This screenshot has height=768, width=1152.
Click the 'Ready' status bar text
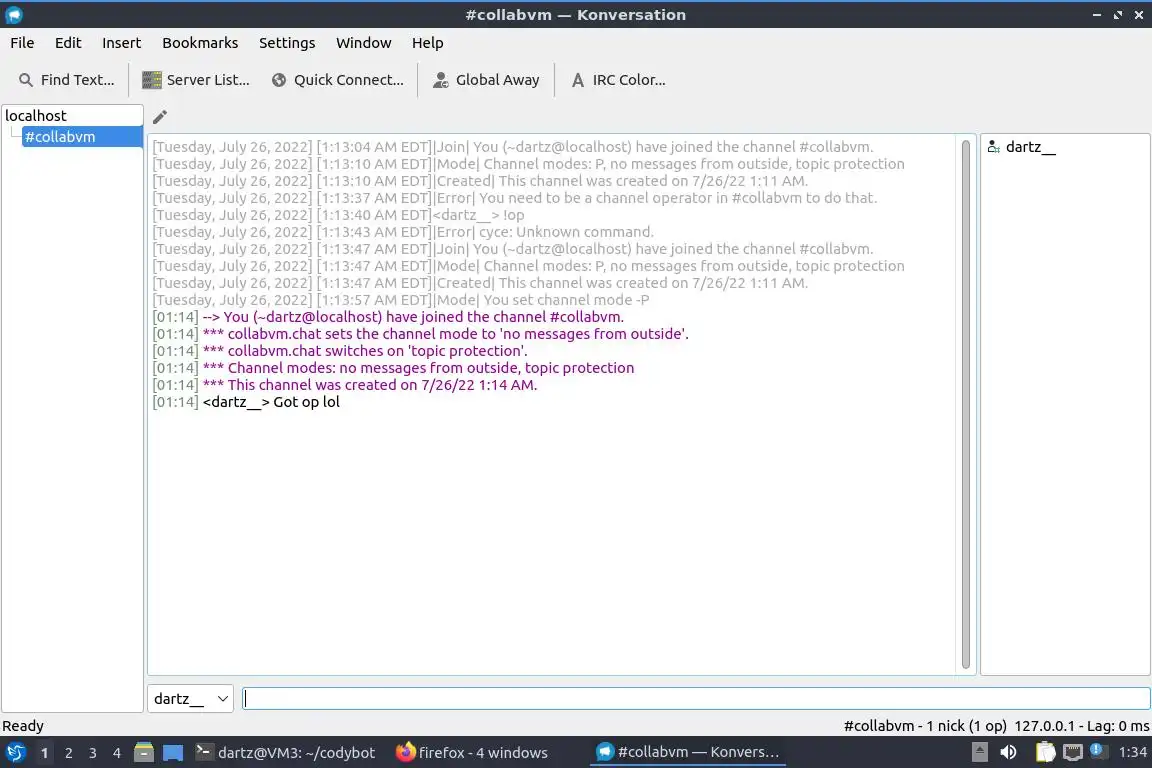(x=23, y=725)
